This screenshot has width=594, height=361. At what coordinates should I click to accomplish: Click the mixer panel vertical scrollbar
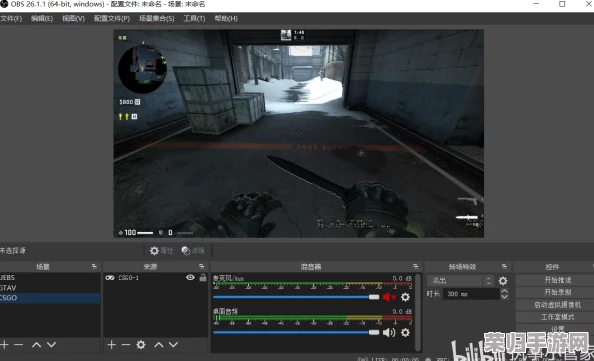pos(418,312)
